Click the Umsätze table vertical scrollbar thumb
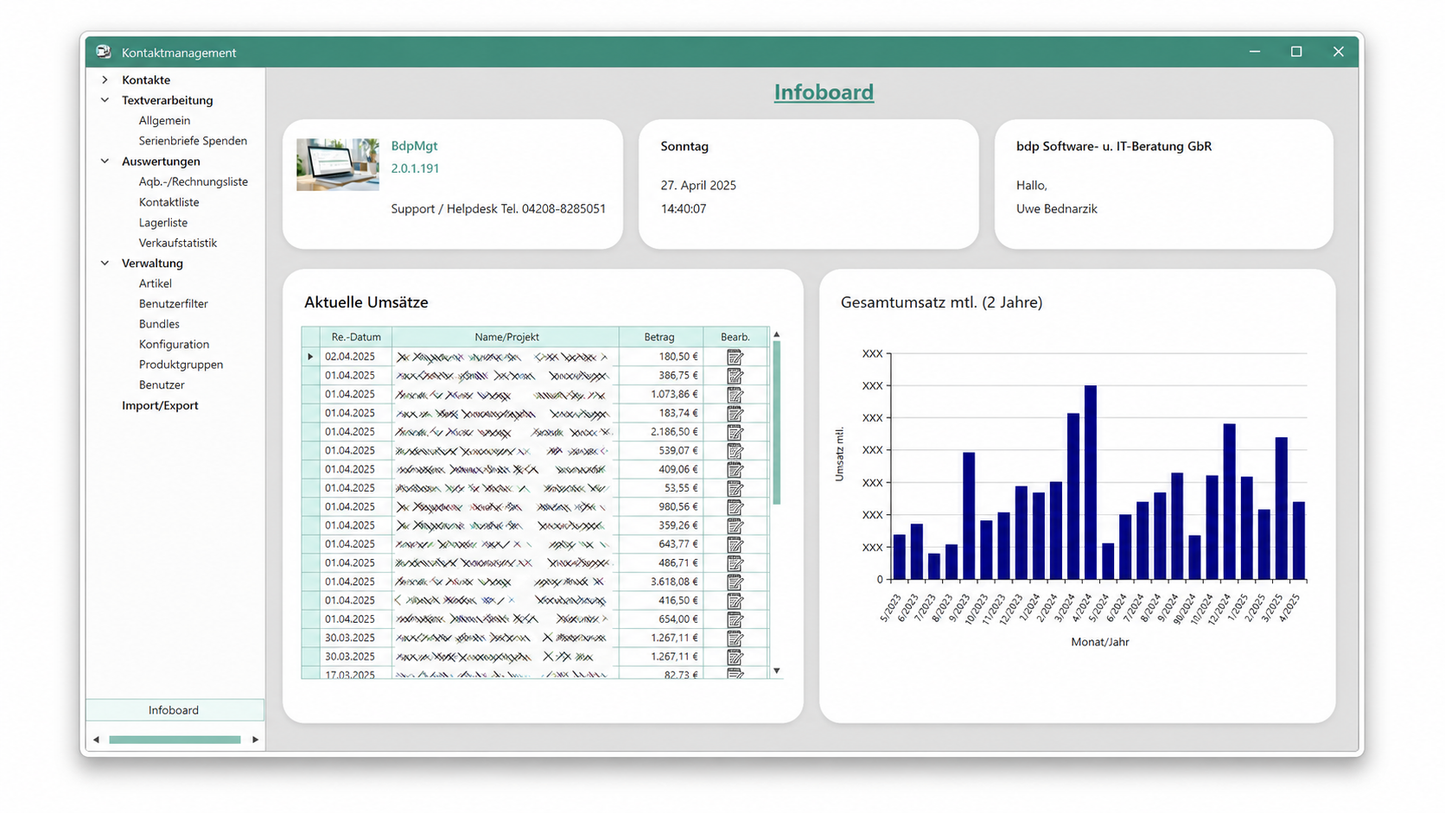This screenshot has height=813, width=1445. (777, 422)
